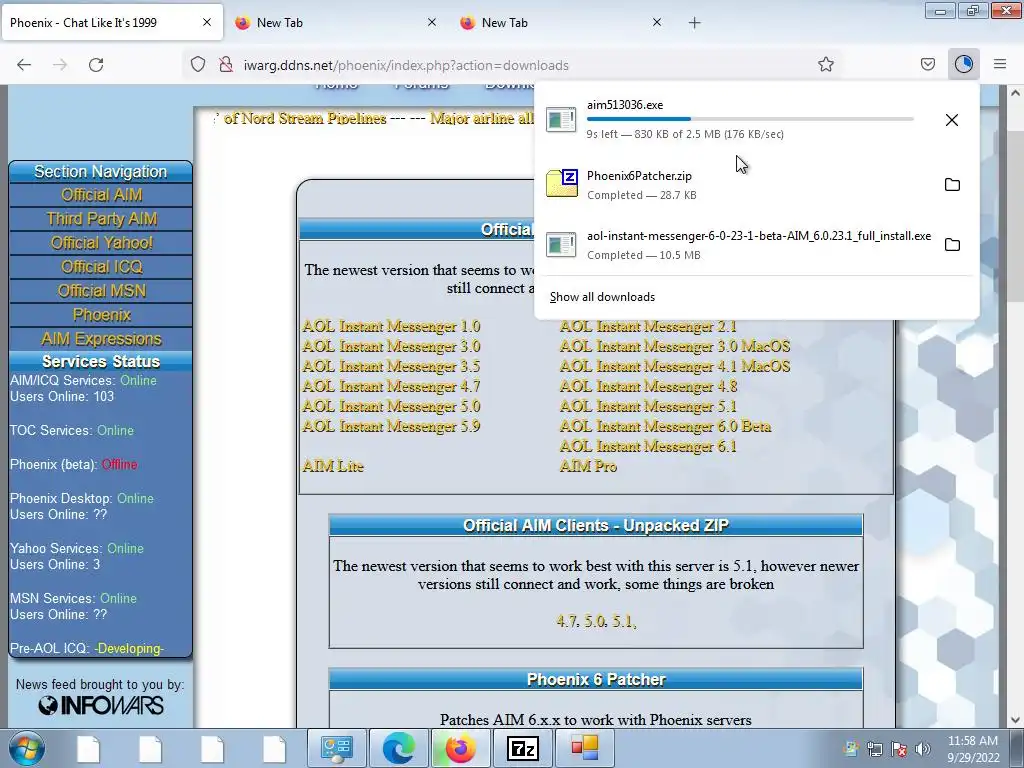Download AOL Instant Messenger 4.7
This screenshot has height=768, width=1024.
[391, 386]
